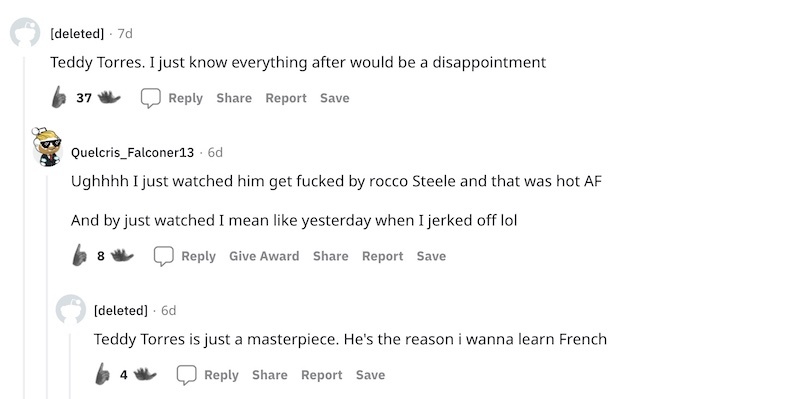The image size is (800, 399).
Task: Downvote the comment with 4 points
Action: [x=145, y=375]
